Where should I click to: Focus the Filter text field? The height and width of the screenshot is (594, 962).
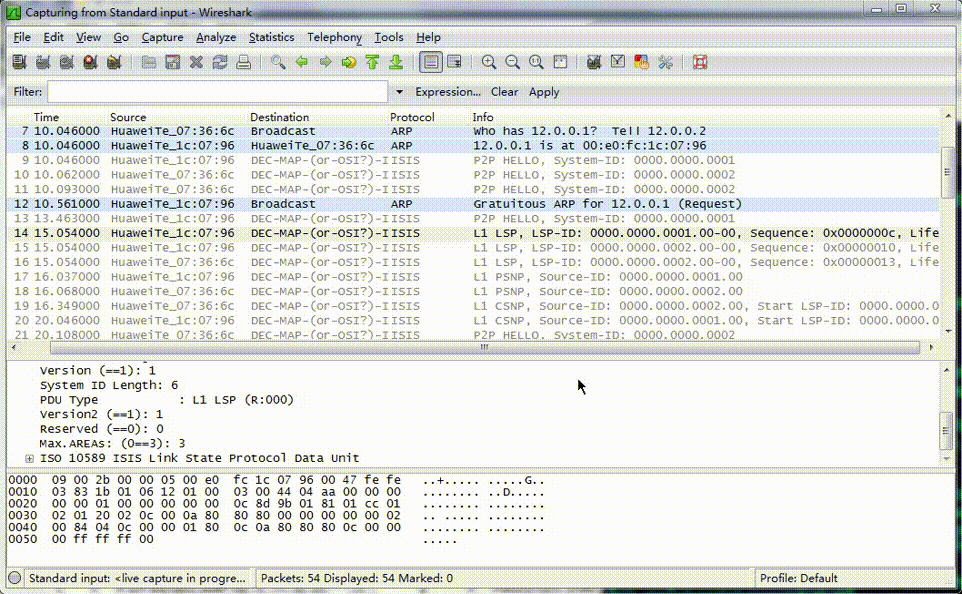tap(217, 92)
